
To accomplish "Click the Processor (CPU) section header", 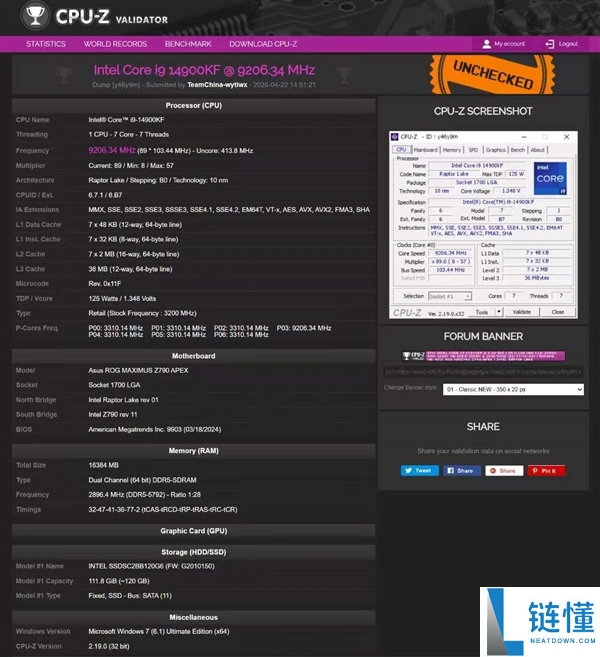I will coord(194,106).
